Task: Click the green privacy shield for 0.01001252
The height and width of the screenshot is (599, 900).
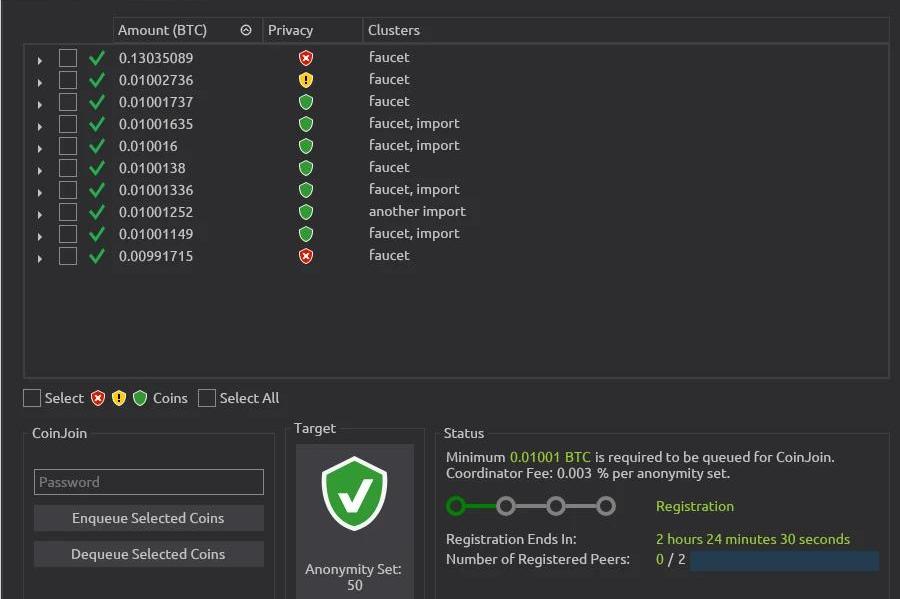Action: pos(306,212)
